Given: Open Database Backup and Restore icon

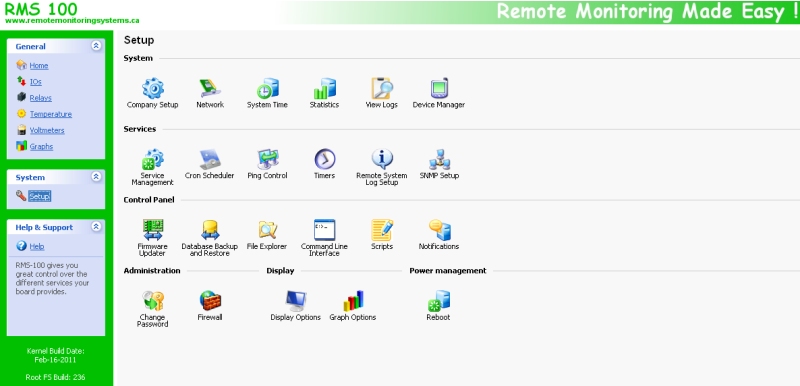Looking at the screenshot, I should tap(210, 230).
